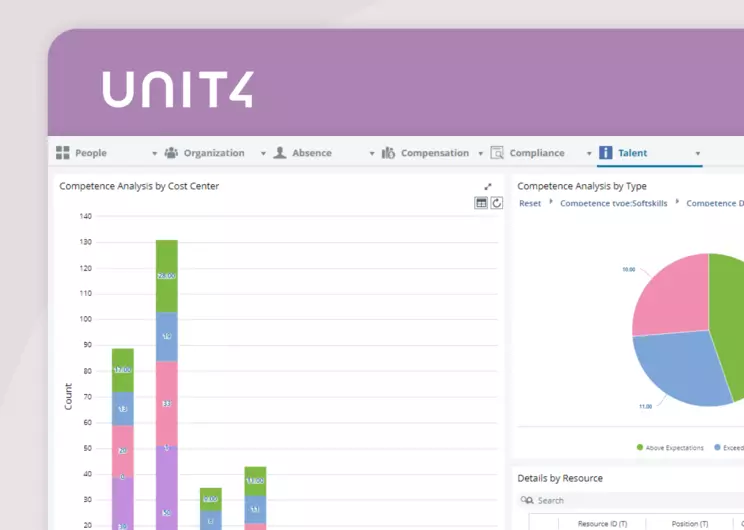744x530 pixels.
Task: Open the Talent menu dropdown arrow
Action: click(698, 154)
